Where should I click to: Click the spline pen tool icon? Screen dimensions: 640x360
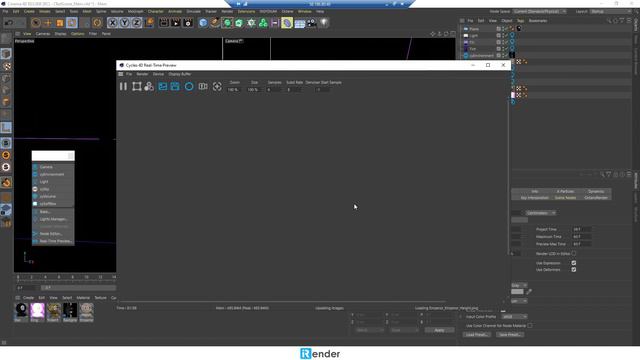pyautogui.click(x=215, y=23)
